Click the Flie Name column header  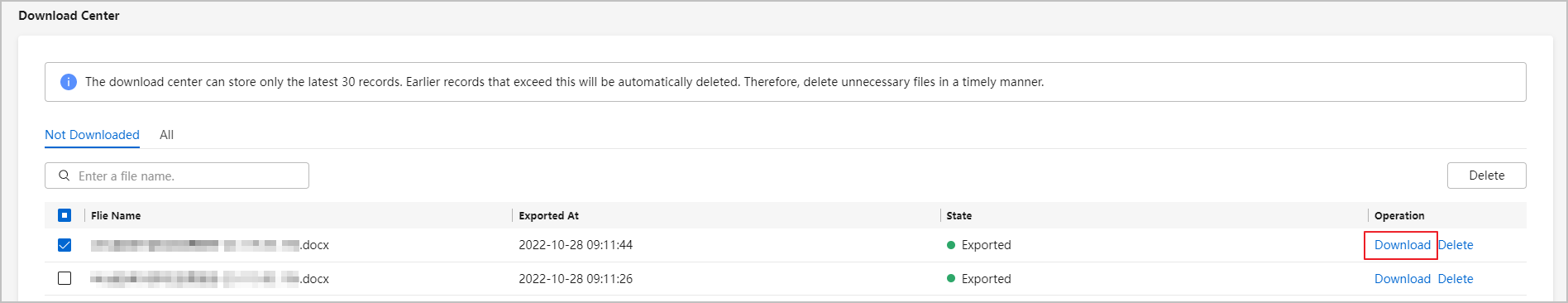(116, 215)
